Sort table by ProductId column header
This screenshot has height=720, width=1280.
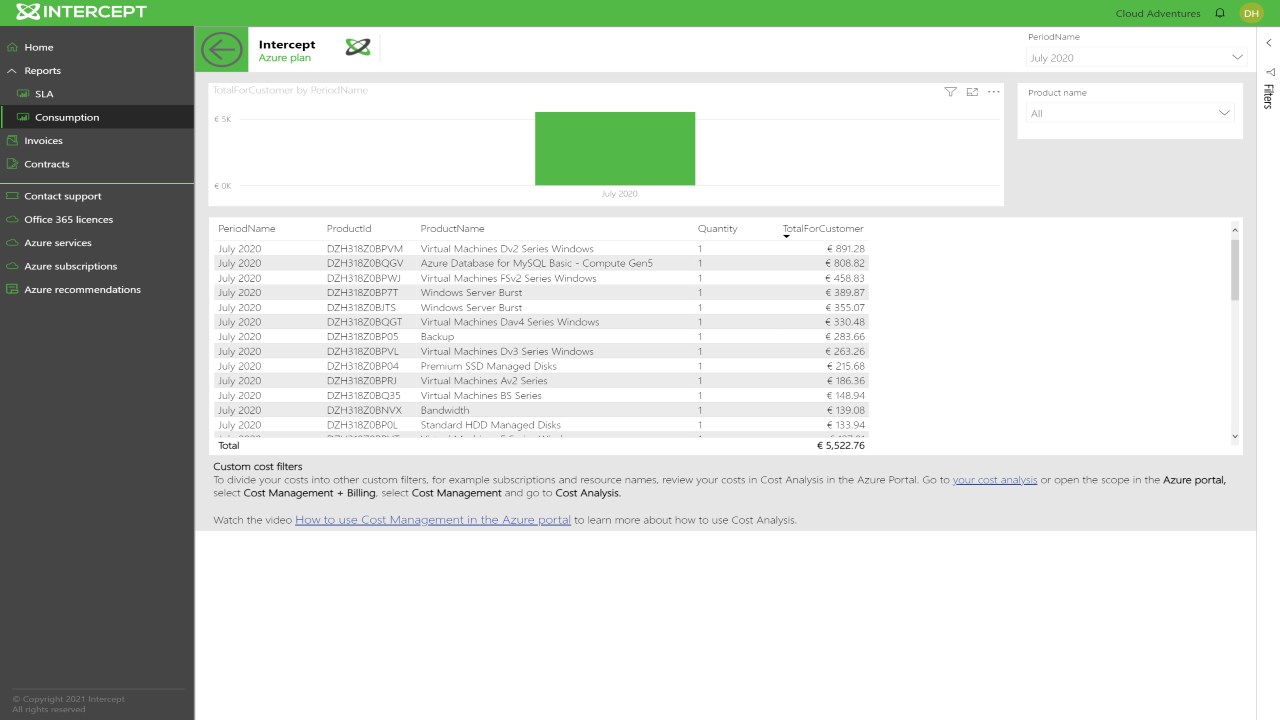(x=349, y=229)
